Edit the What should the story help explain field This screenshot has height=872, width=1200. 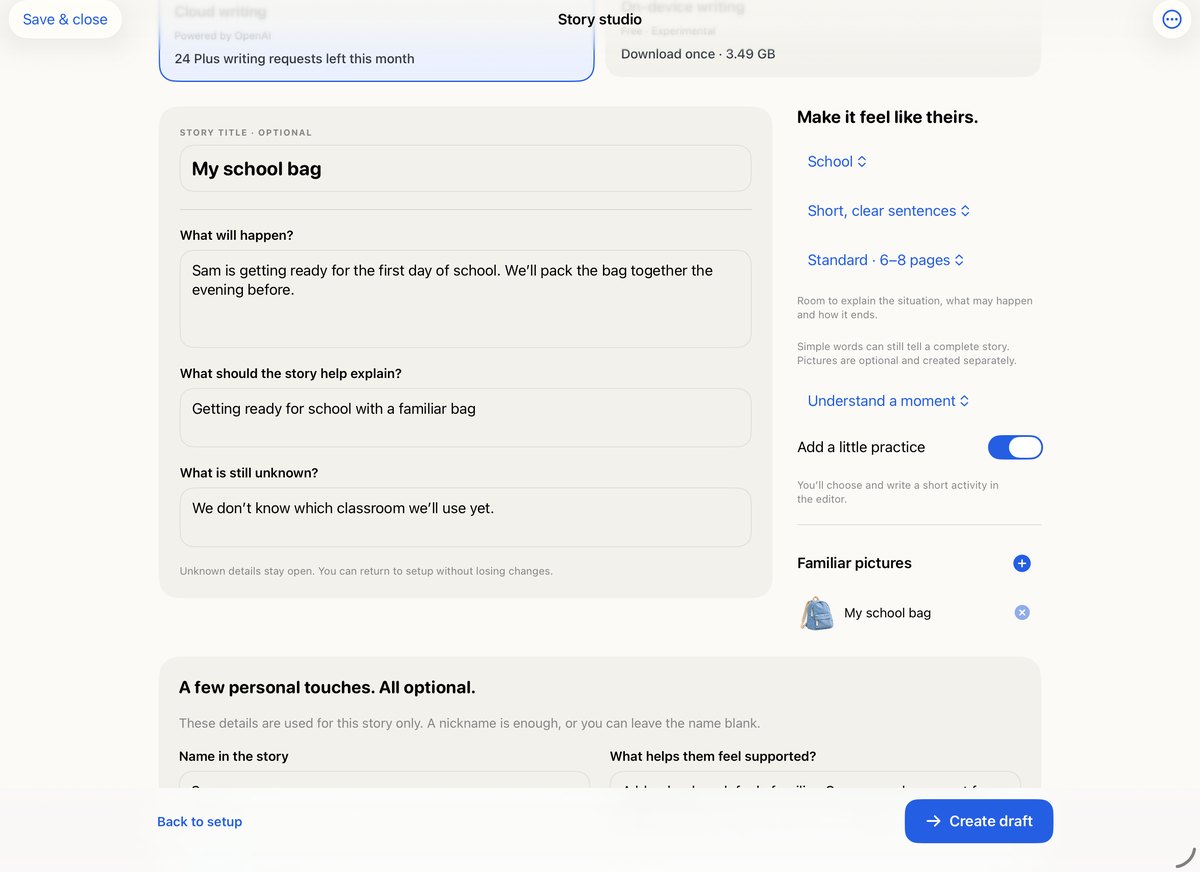tap(465, 418)
